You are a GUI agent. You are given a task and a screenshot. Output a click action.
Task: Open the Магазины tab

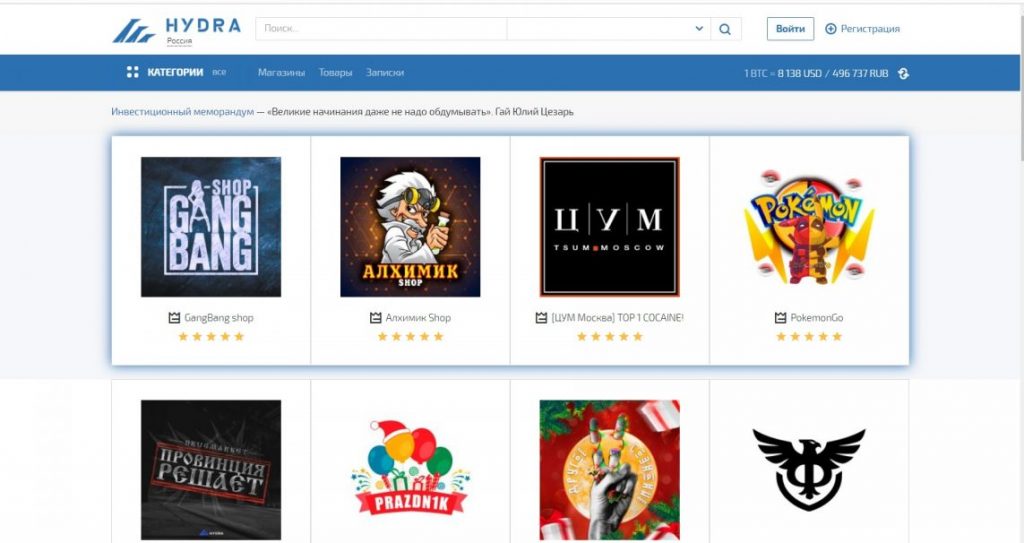point(281,72)
